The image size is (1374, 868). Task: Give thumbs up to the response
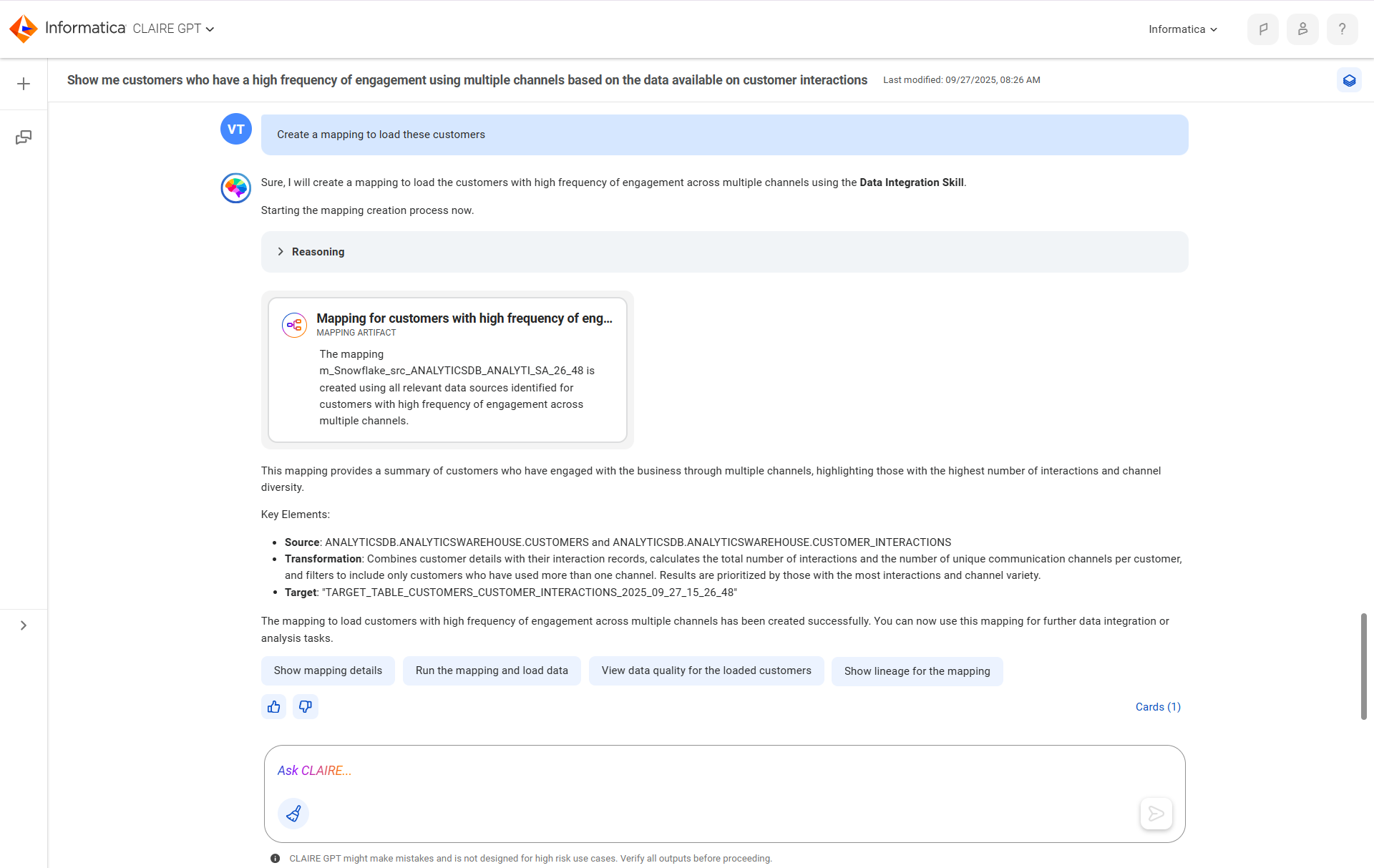(x=273, y=707)
